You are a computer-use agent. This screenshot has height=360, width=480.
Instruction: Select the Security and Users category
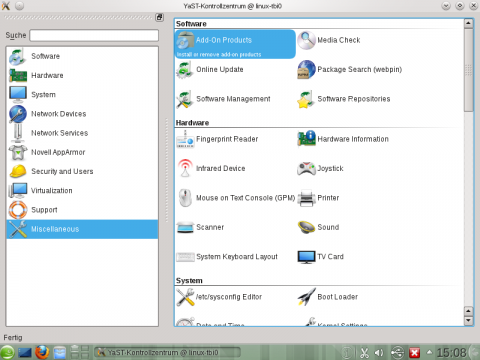point(82,172)
